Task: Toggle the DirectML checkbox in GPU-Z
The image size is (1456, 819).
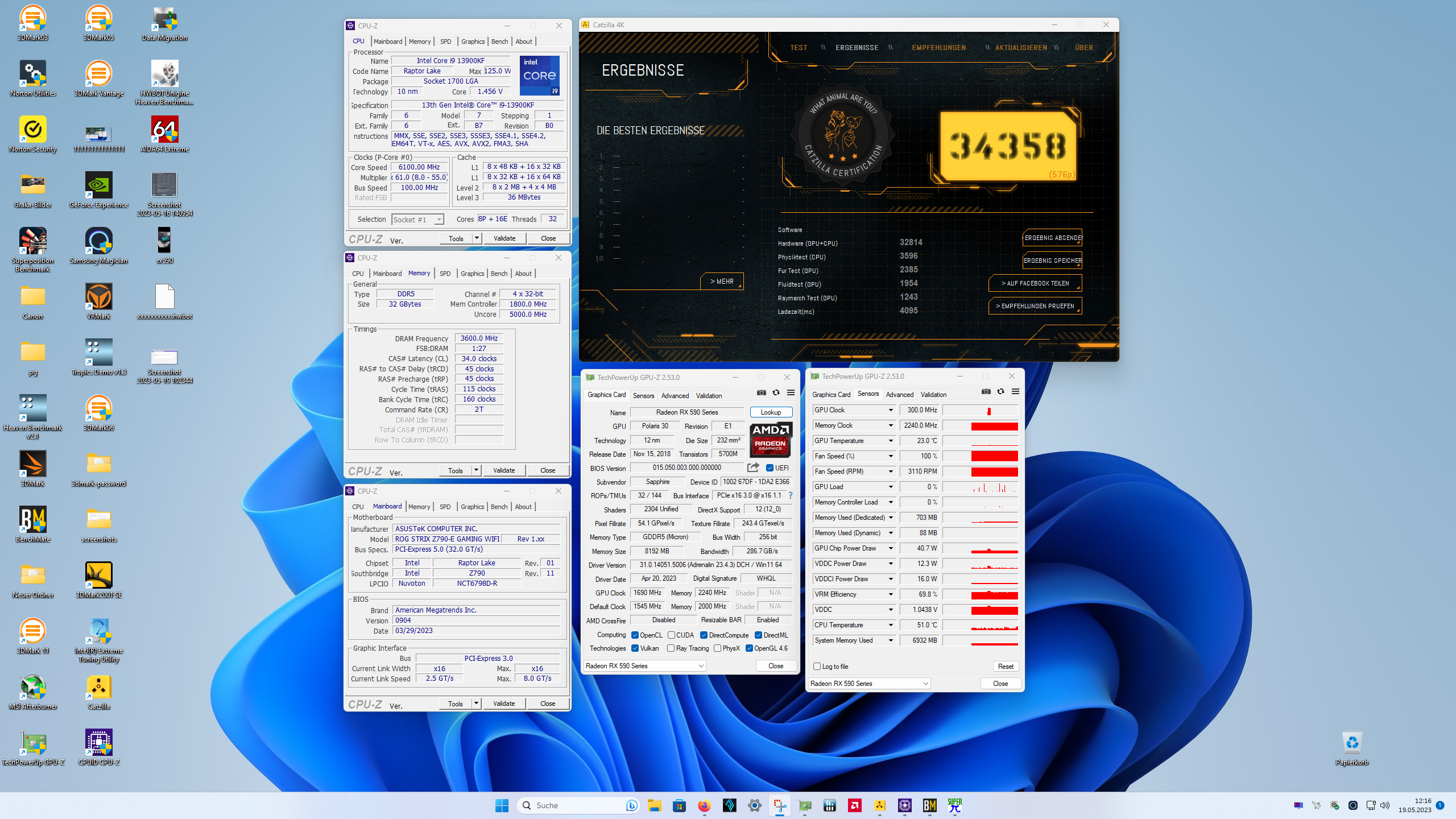Action: (758, 635)
